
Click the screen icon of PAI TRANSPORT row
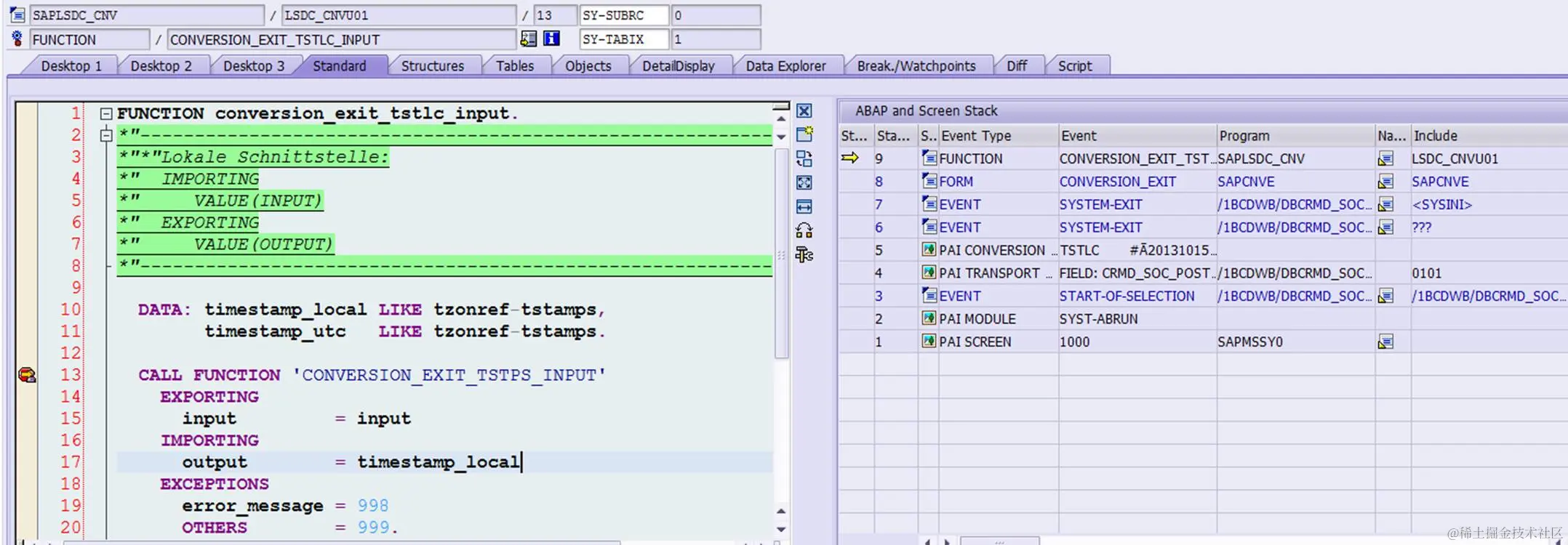[x=929, y=272]
